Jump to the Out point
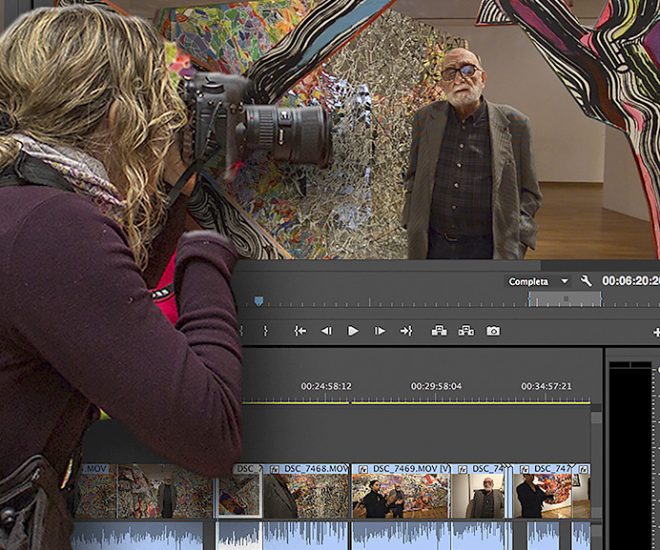 coord(406,331)
